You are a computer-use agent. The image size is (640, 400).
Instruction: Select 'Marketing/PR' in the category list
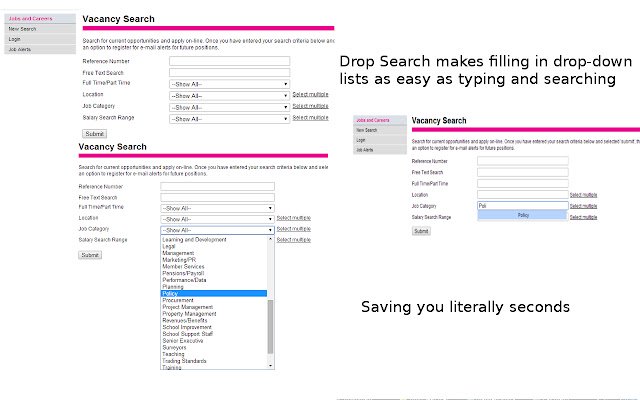[214, 260]
